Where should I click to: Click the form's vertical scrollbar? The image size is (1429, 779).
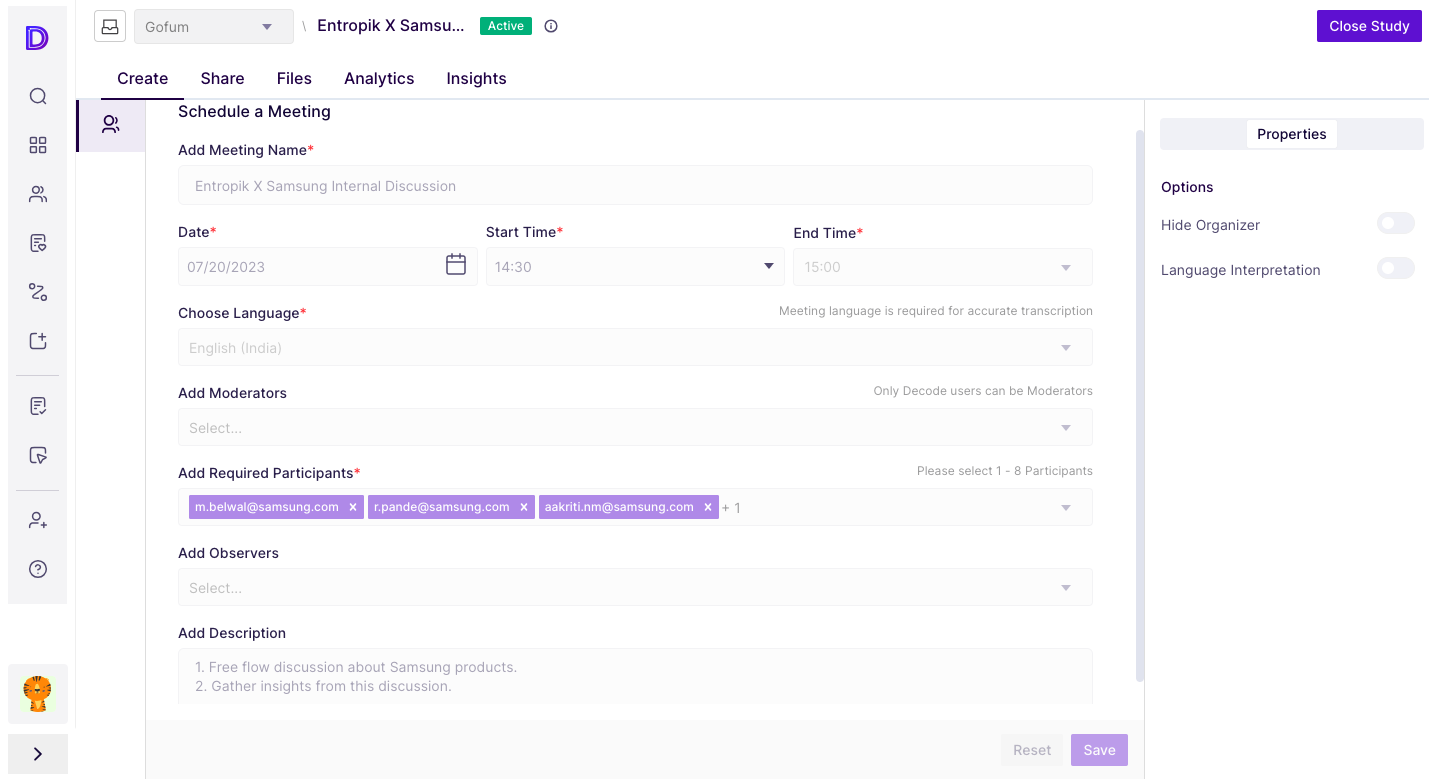[x=1139, y=405]
